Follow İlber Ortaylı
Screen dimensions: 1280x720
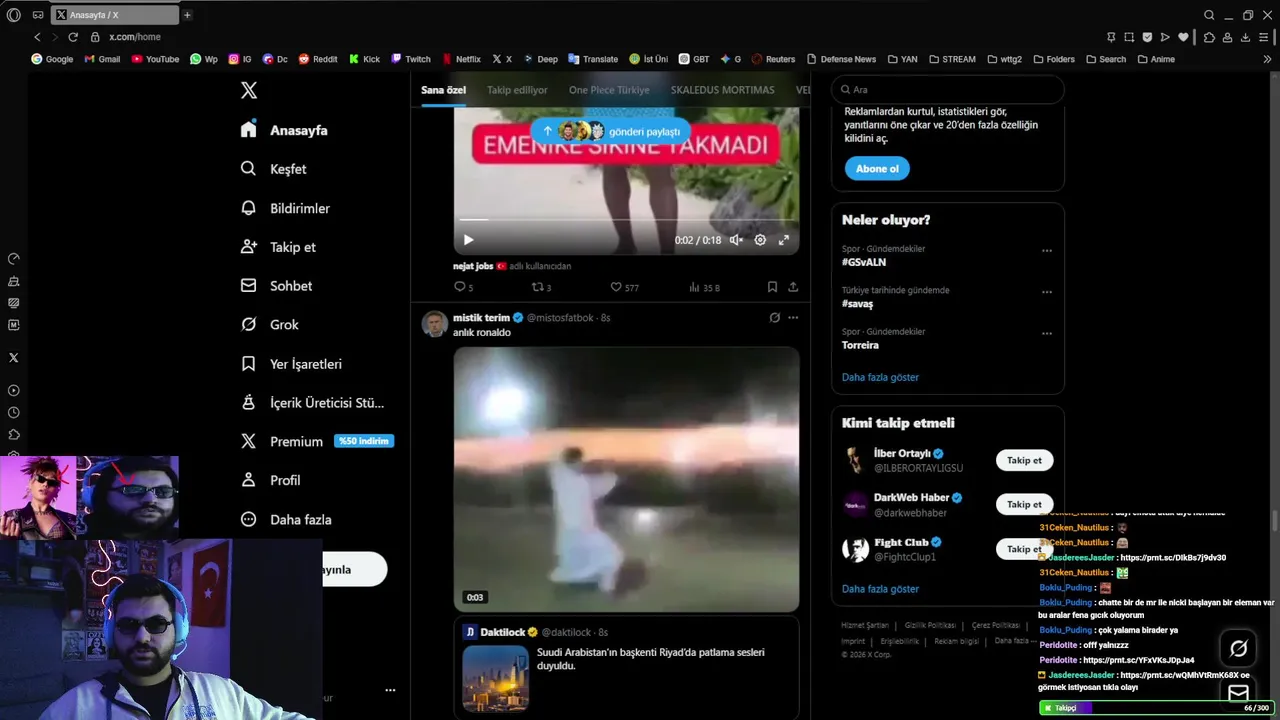tap(1024, 460)
